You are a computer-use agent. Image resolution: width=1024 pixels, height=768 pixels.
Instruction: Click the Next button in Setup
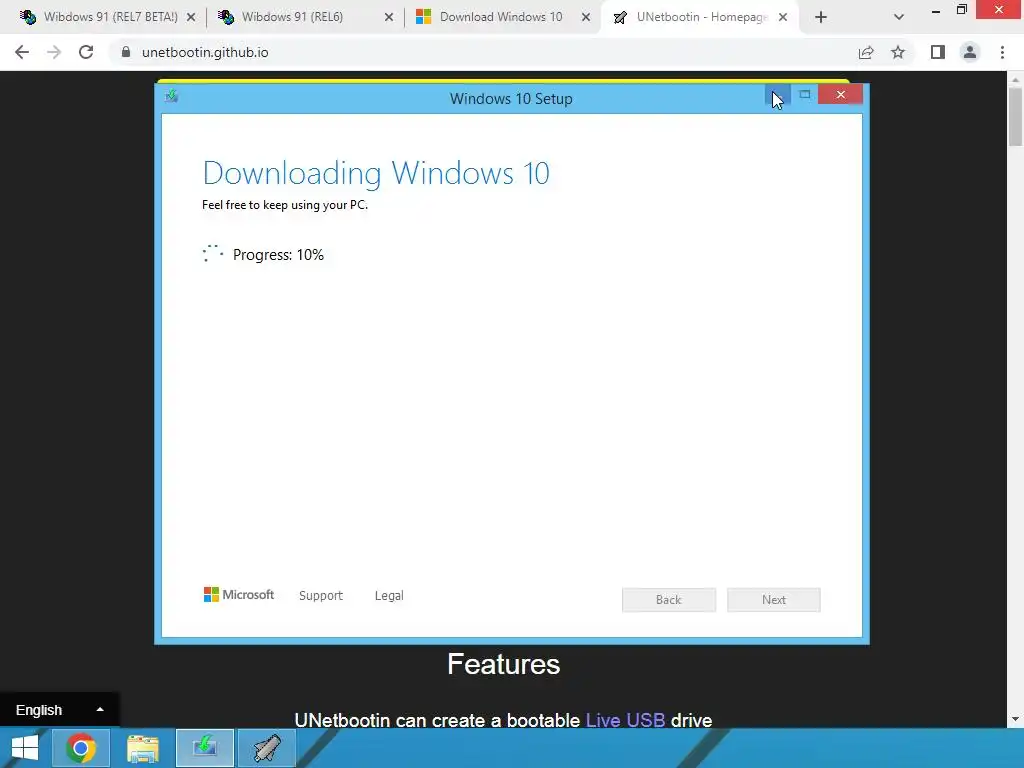coord(774,600)
